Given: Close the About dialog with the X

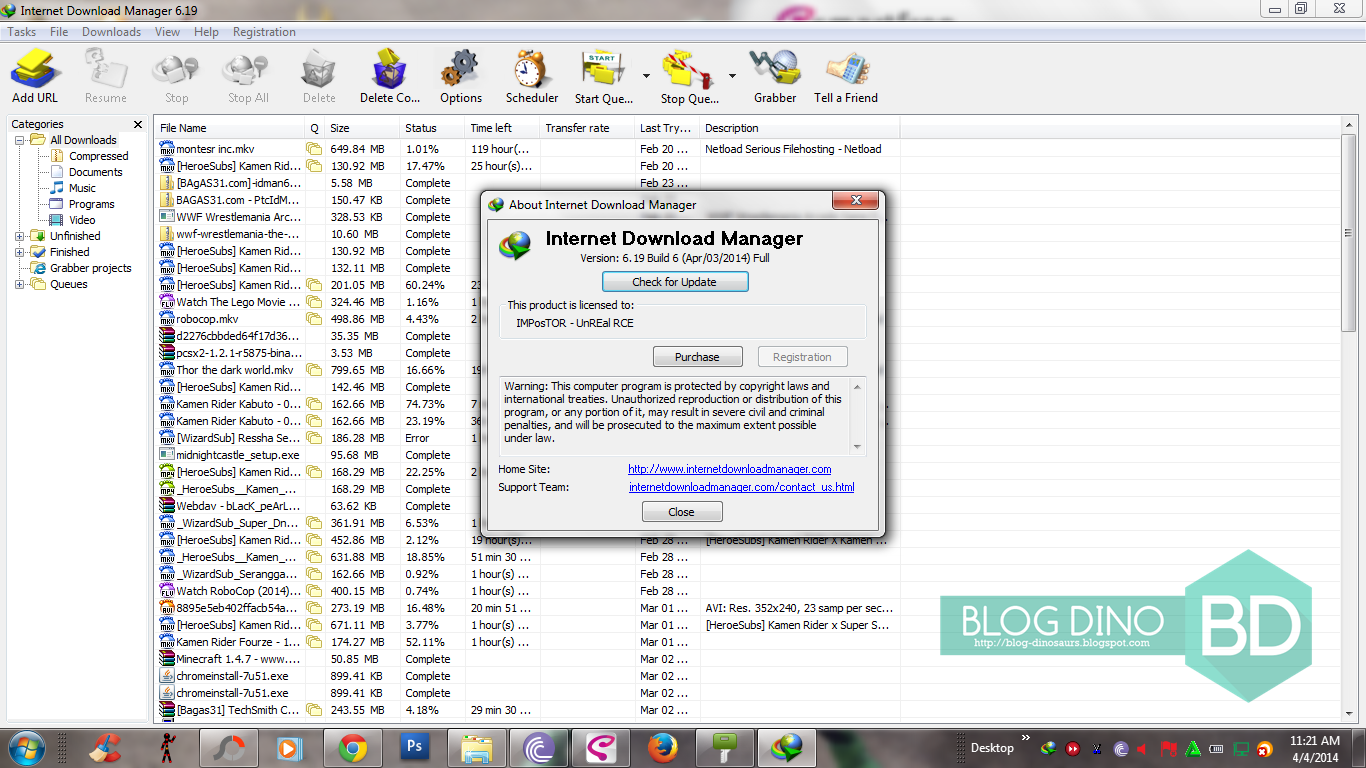Looking at the screenshot, I should point(855,202).
